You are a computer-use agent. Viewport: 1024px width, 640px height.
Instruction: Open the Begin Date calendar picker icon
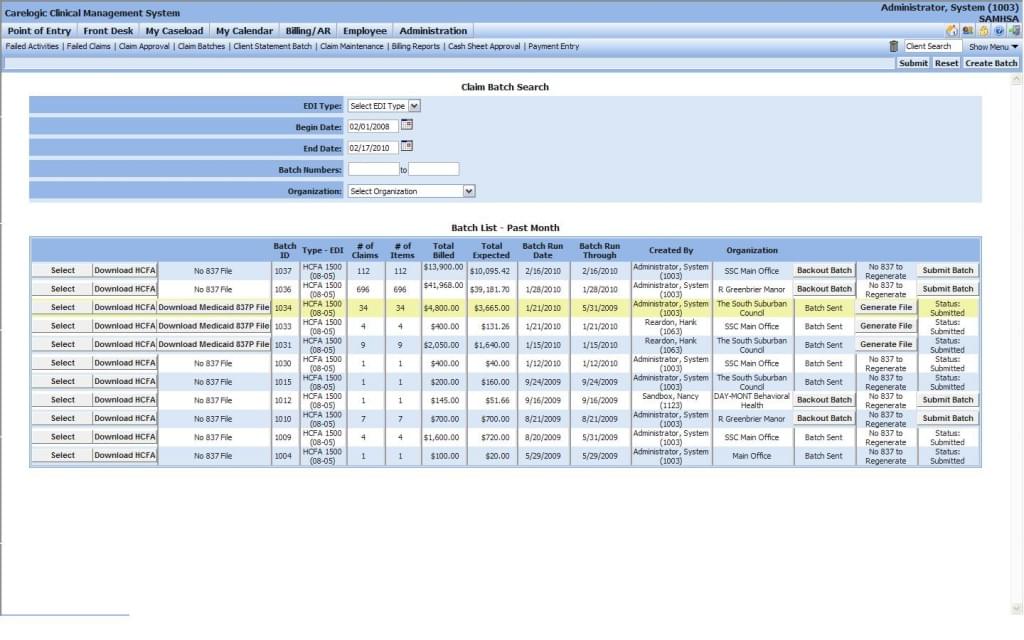tap(406, 125)
